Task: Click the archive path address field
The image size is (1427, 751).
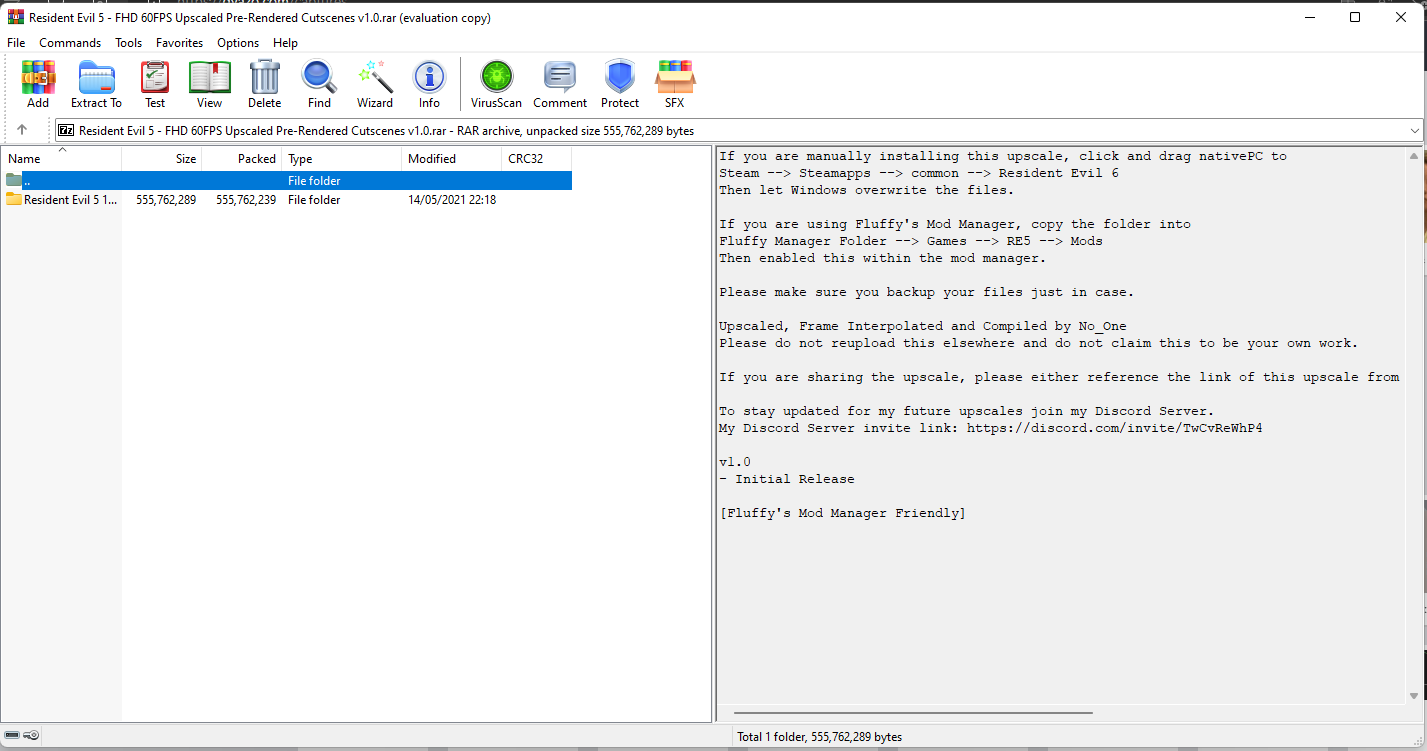Action: point(738,130)
